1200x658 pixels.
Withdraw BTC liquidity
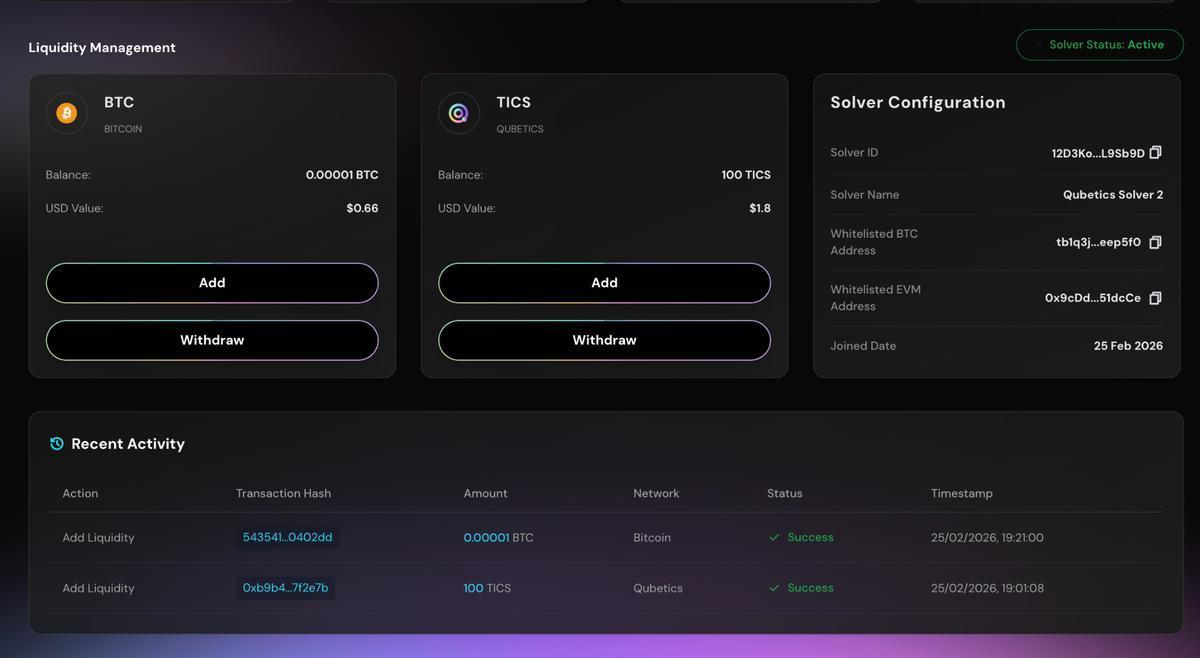pos(212,340)
